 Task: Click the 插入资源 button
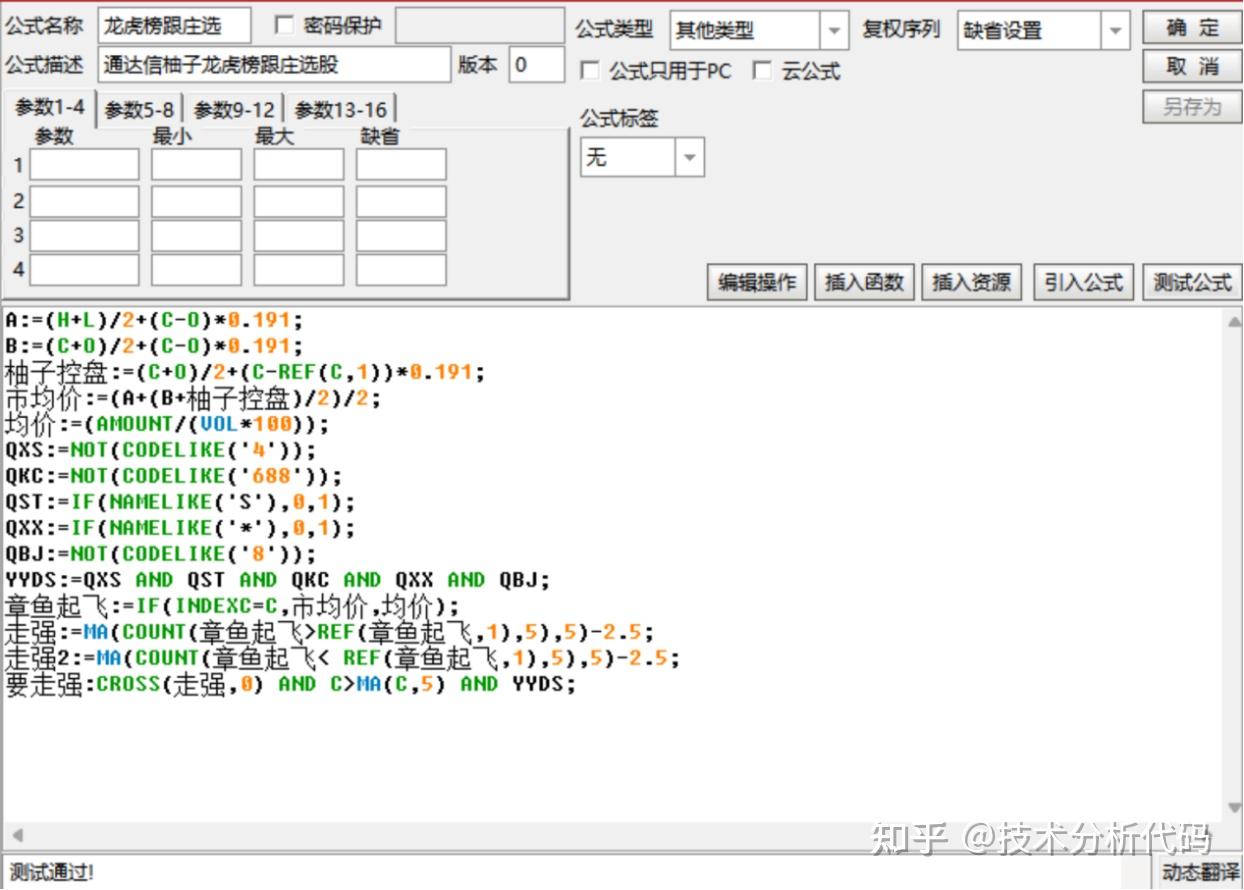(972, 283)
